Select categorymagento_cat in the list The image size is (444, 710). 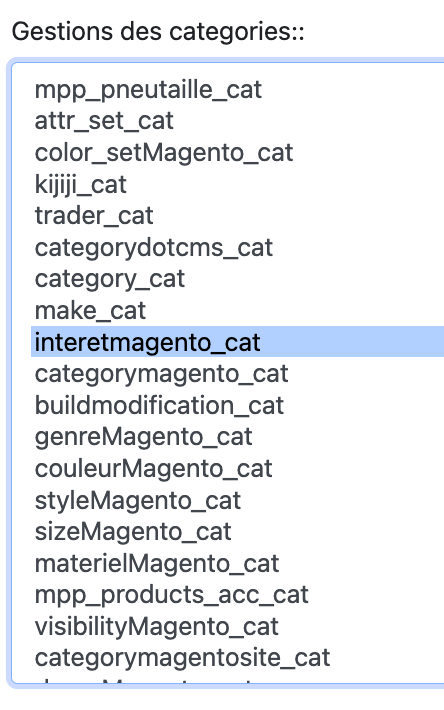point(238,374)
